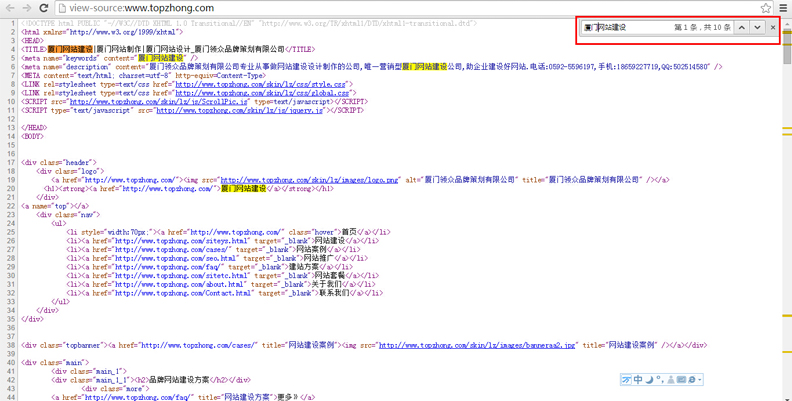Click the text 建站方案 on line 28
792x401 pixels.
pos(304,267)
